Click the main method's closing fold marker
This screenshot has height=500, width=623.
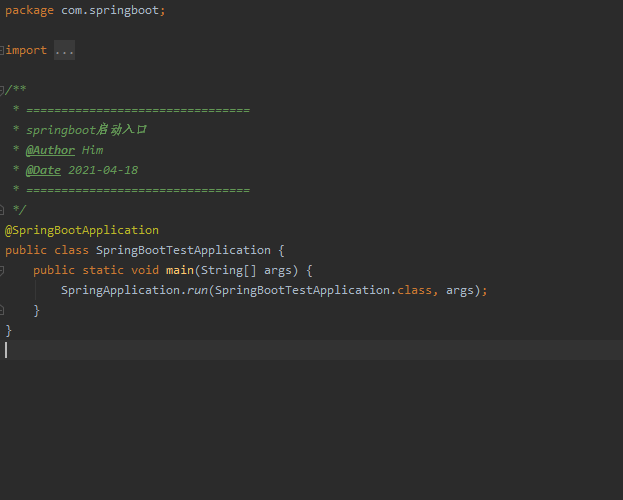point(2,310)
